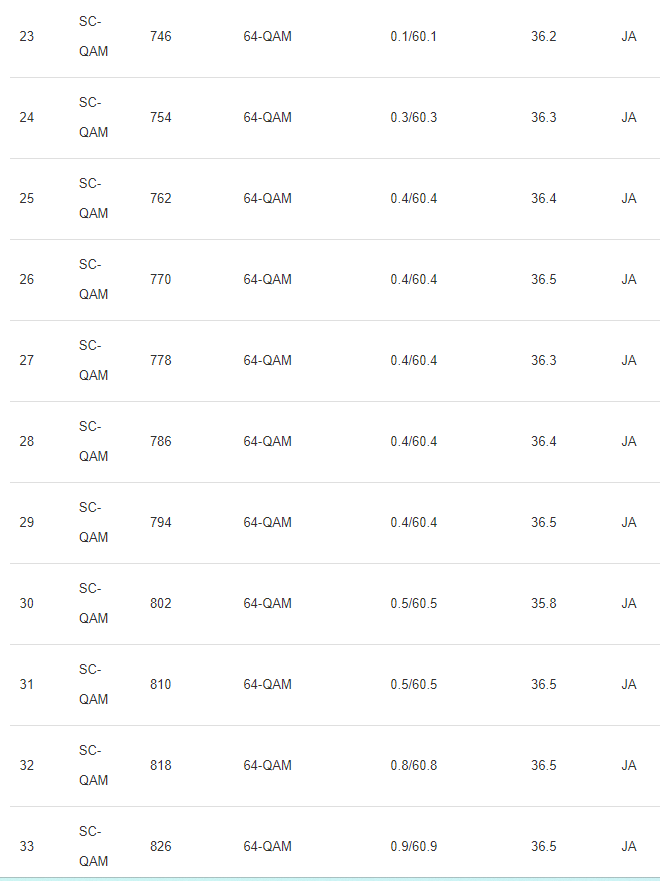This screenshot has height=881, width=660.
Task: Click frequency value 794
Action: tap(161, 522)
